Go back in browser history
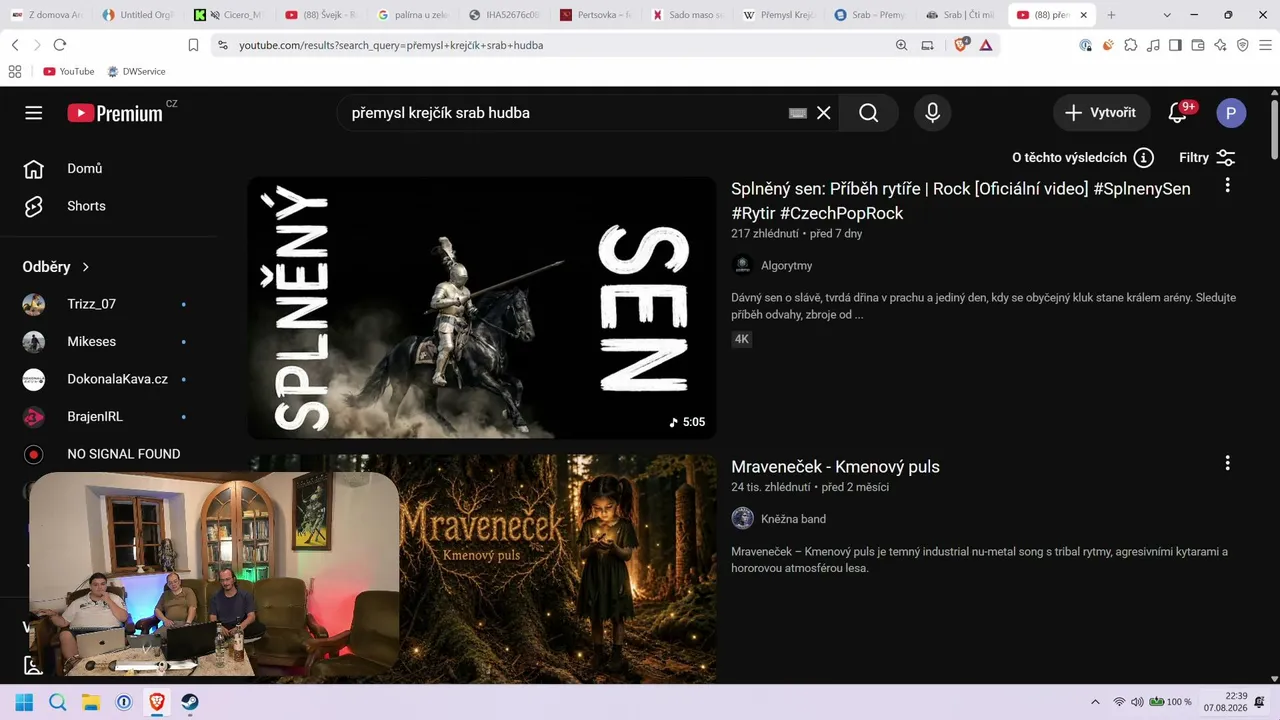Image resolution: width=1280 pixels, height=720 pixels. 15,45
